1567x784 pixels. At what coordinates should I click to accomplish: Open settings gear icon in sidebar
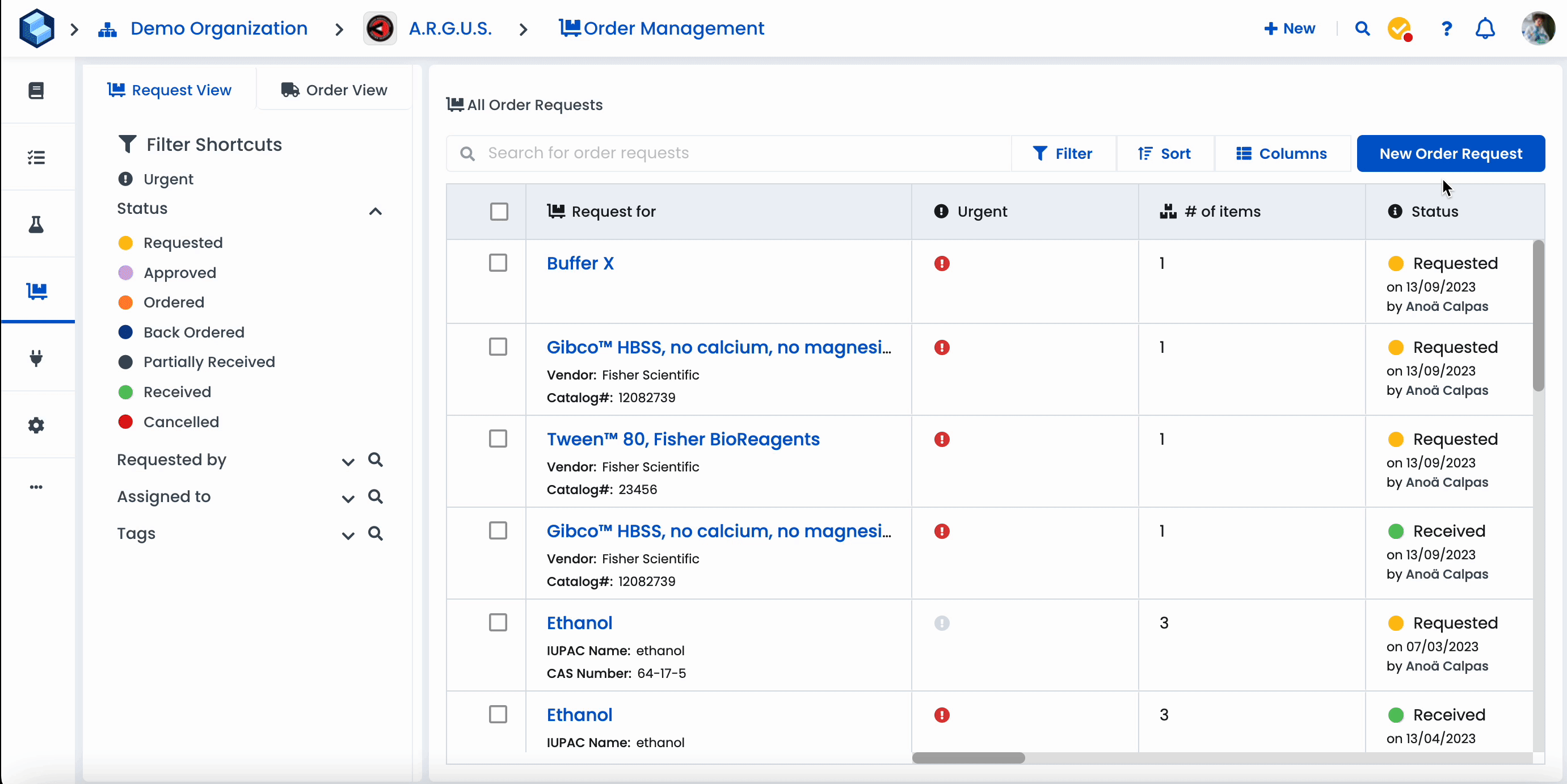pyautogui.click(x=36, y=425)
